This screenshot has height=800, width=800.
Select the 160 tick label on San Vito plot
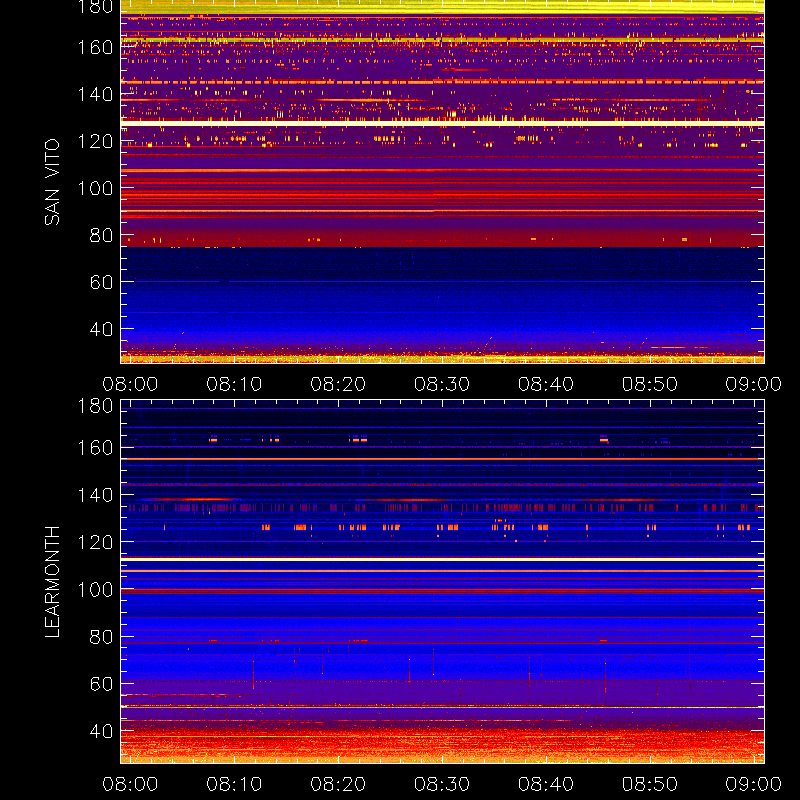[95, 47]
